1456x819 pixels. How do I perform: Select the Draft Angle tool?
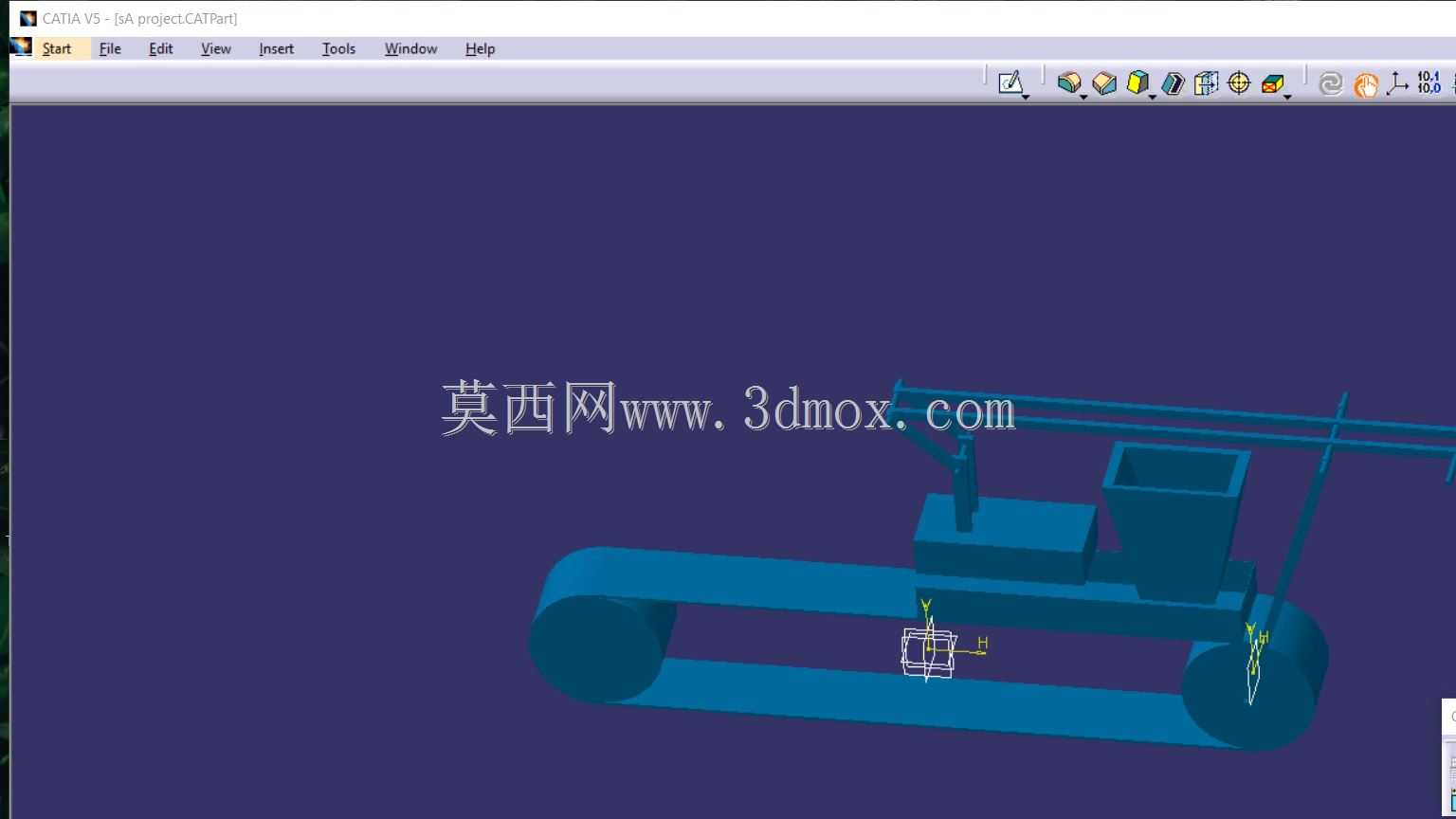coord(1137,82)
